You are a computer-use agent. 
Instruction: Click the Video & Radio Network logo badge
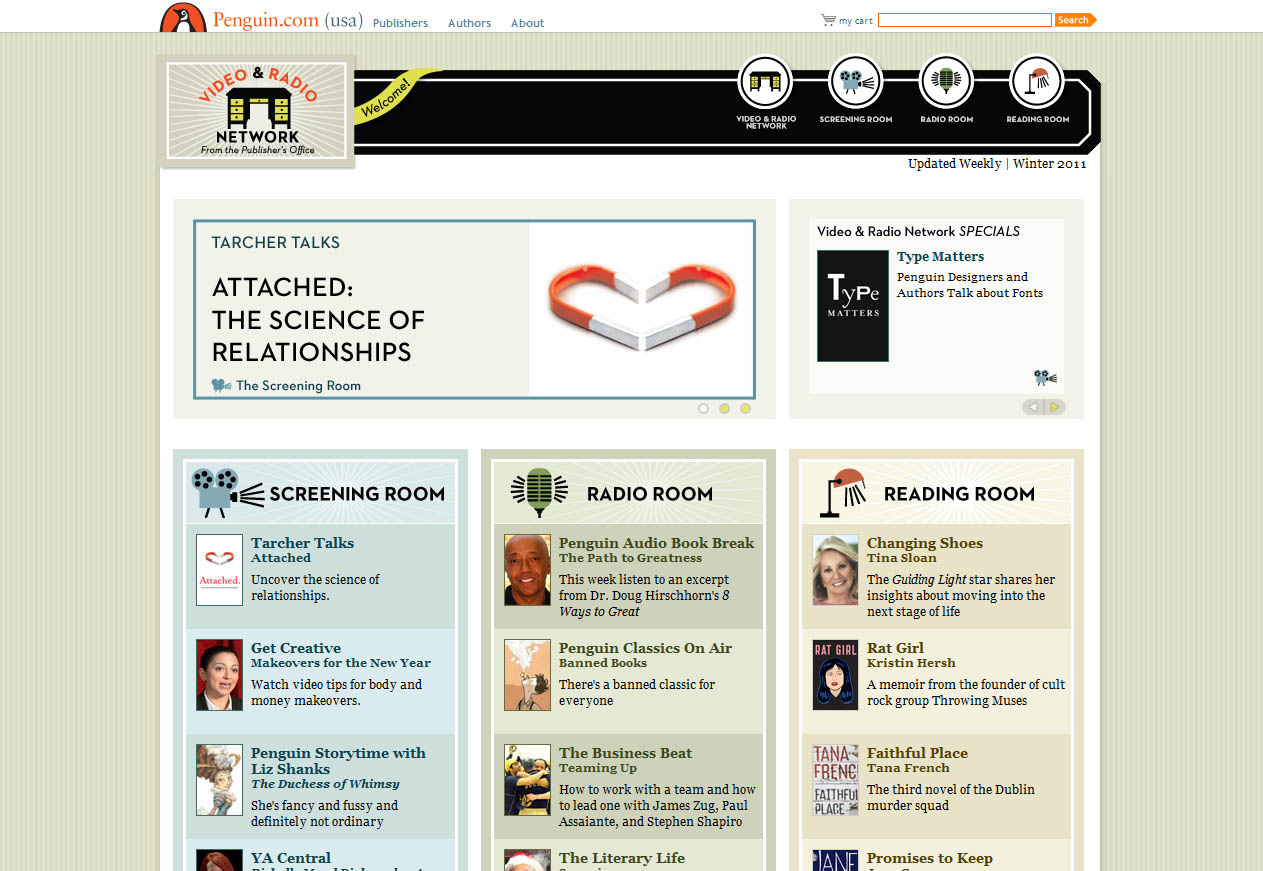tap(257, 111)
